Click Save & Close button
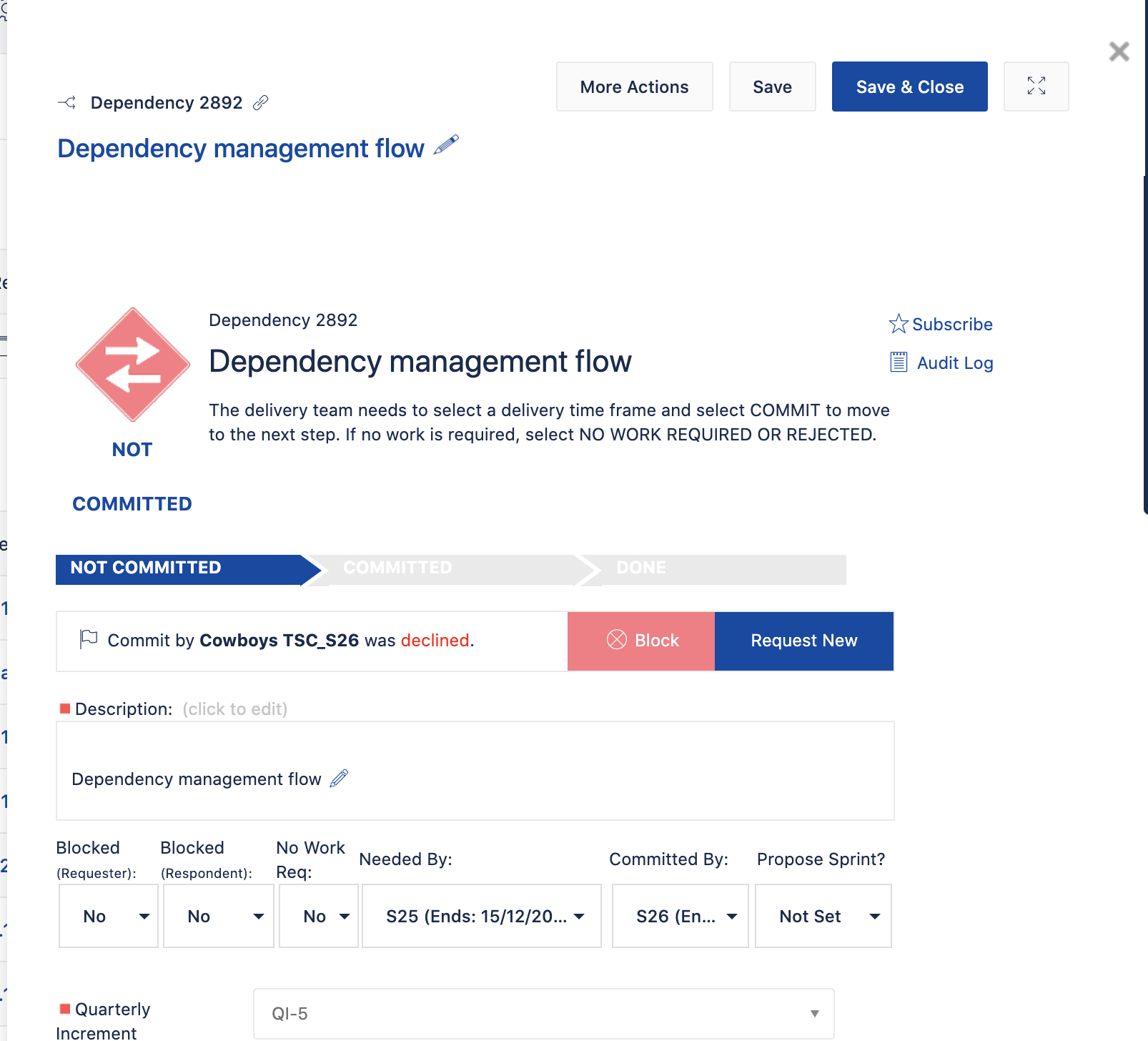Image resolution: width=1148 pixels, height=1041 pixels. [909, 87]
